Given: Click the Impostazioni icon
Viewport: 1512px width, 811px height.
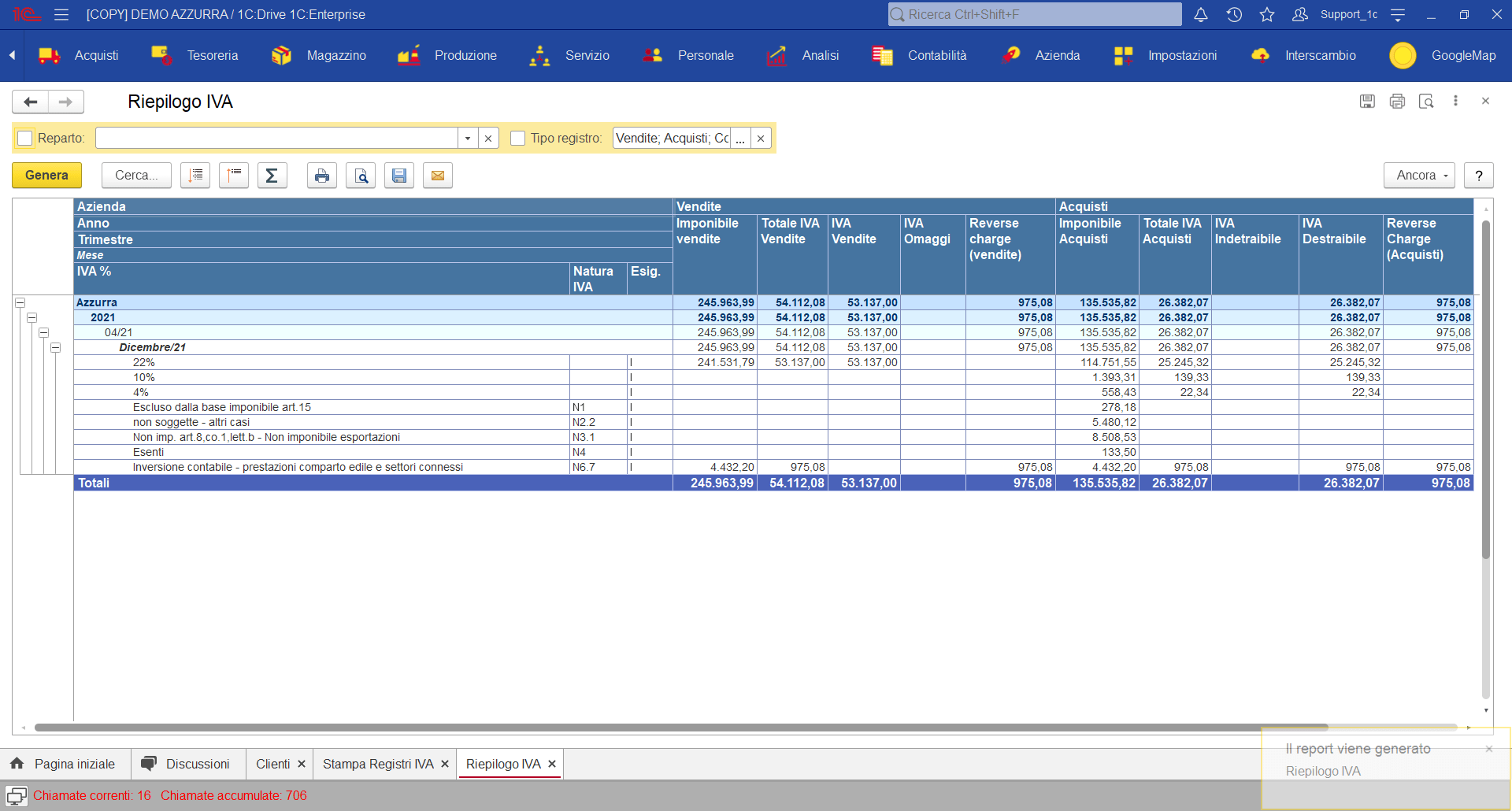Looking at the screenshot, I should click(1123, 55).
